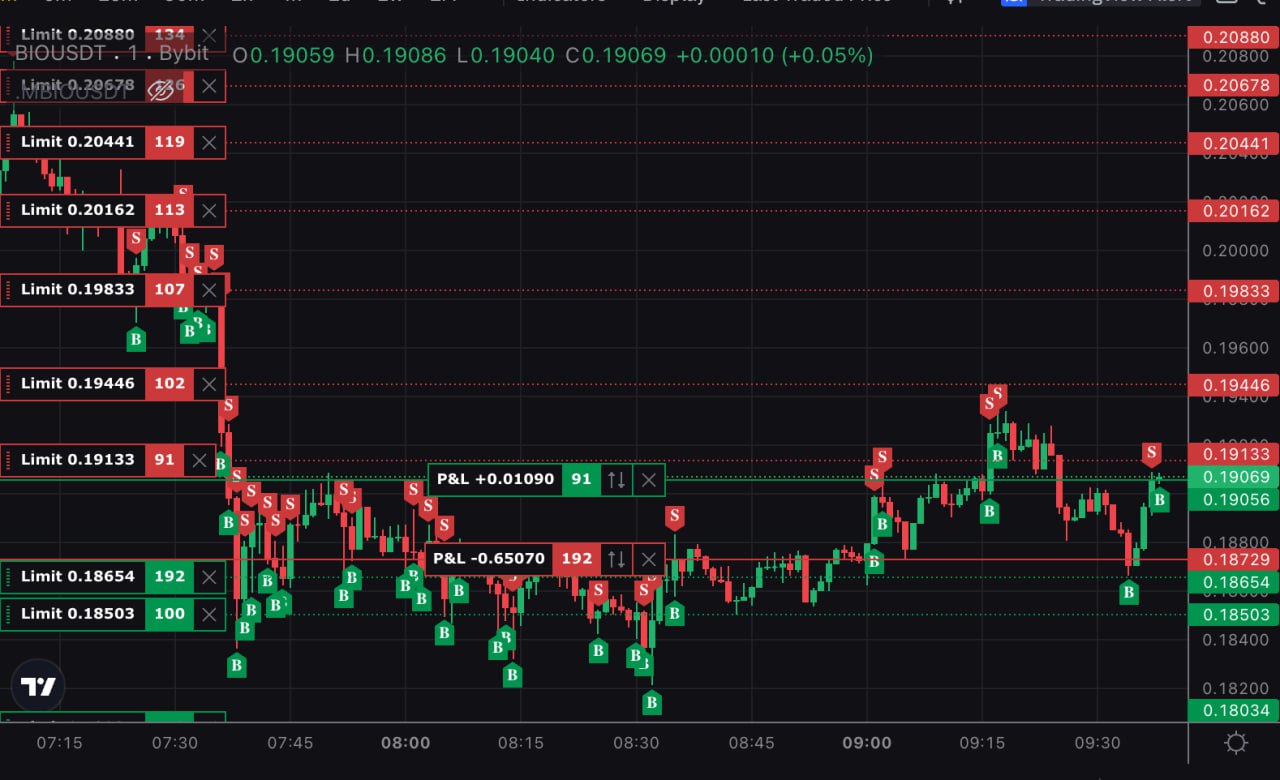Cancel the Limit 0.20441 order

click(x=208, y=143)
